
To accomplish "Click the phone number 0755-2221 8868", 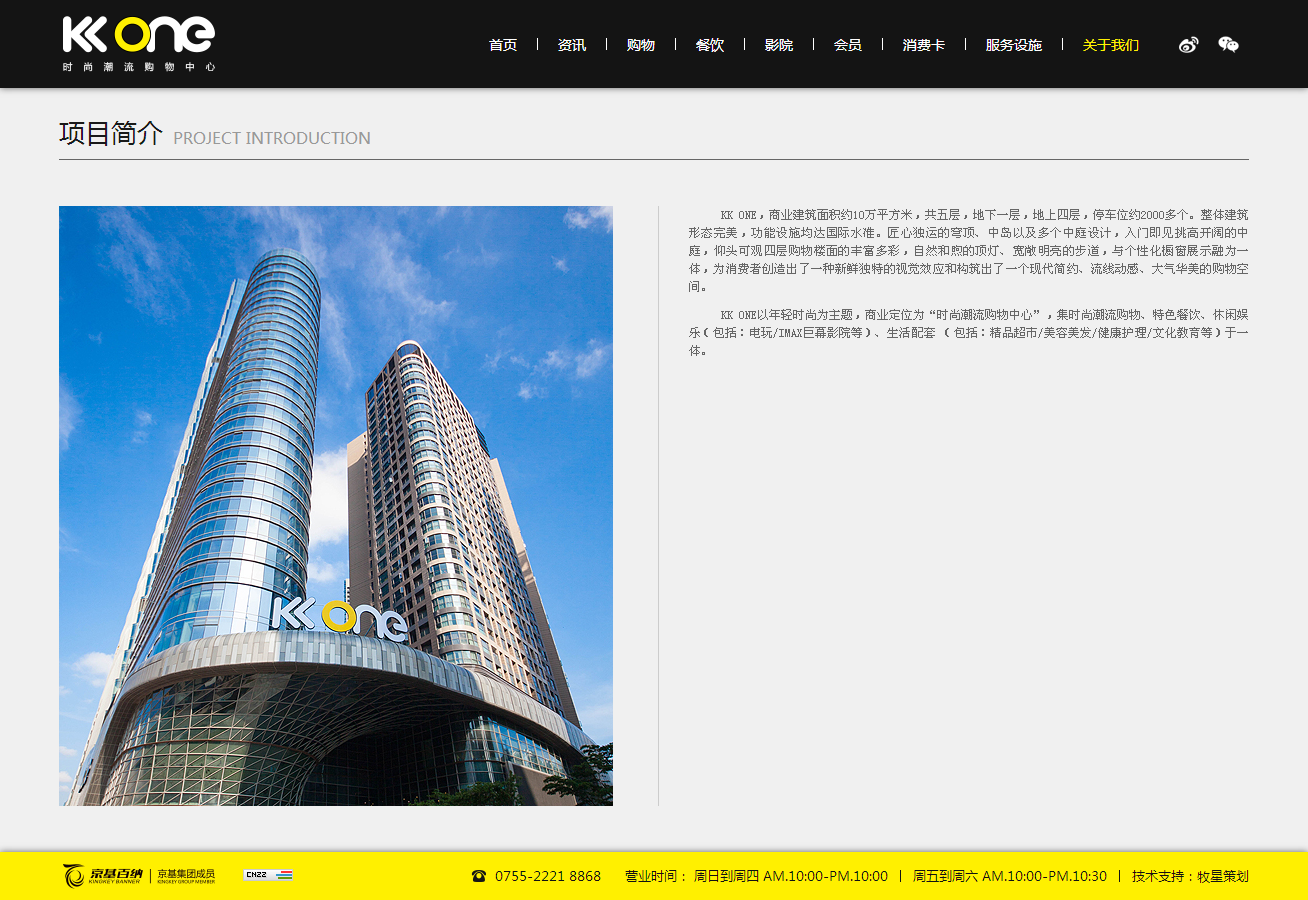I will (x=547, y=875).
